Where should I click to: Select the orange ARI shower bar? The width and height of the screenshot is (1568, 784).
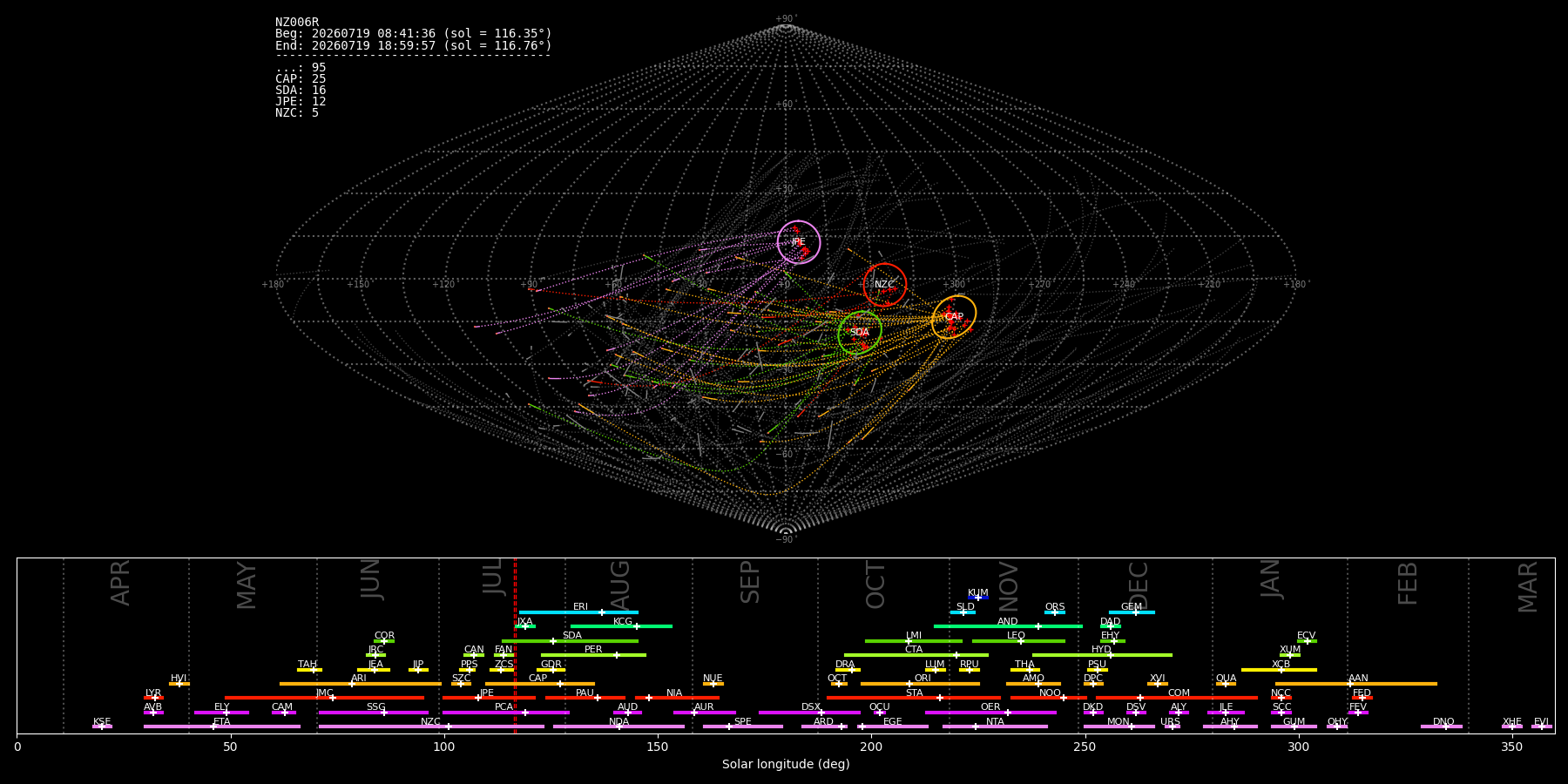pyautogui.click(x=361, y=684)
